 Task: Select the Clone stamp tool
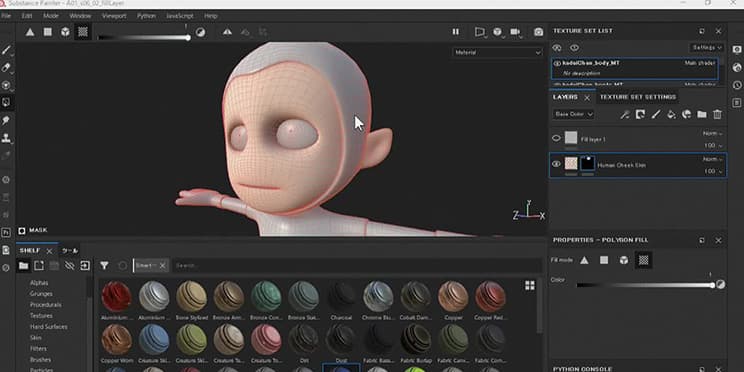click(6, 138)
